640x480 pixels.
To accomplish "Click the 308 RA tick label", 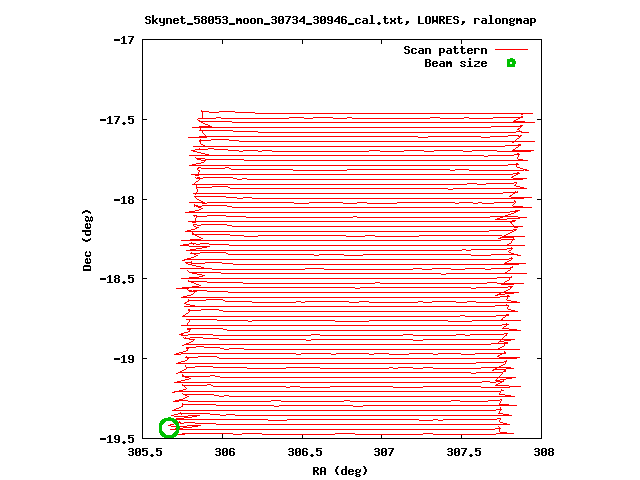I will click(544, 452).
